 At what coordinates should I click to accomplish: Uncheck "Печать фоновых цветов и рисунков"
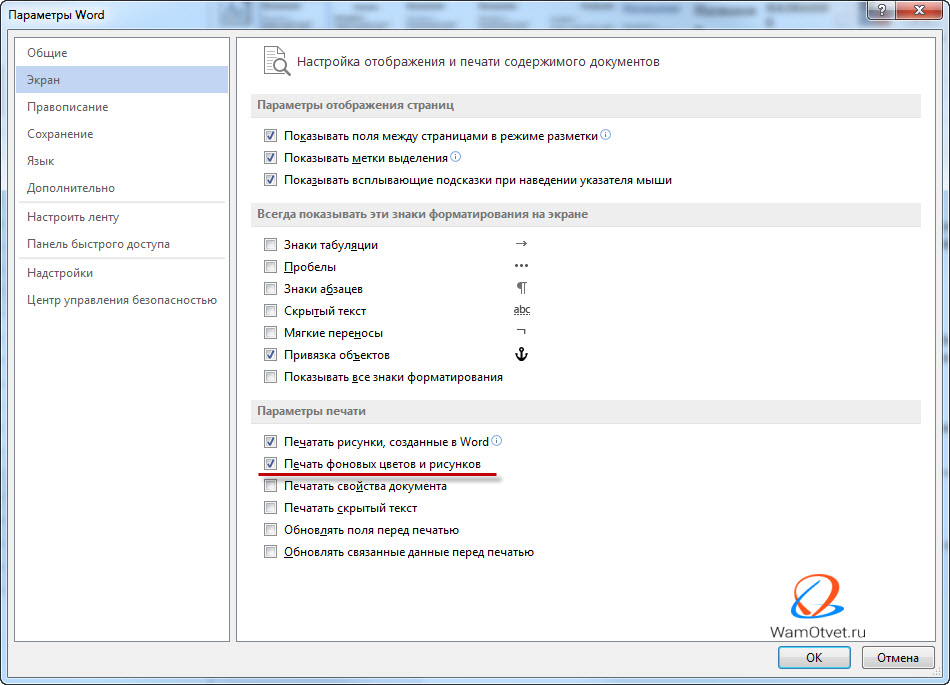(271, 464)
